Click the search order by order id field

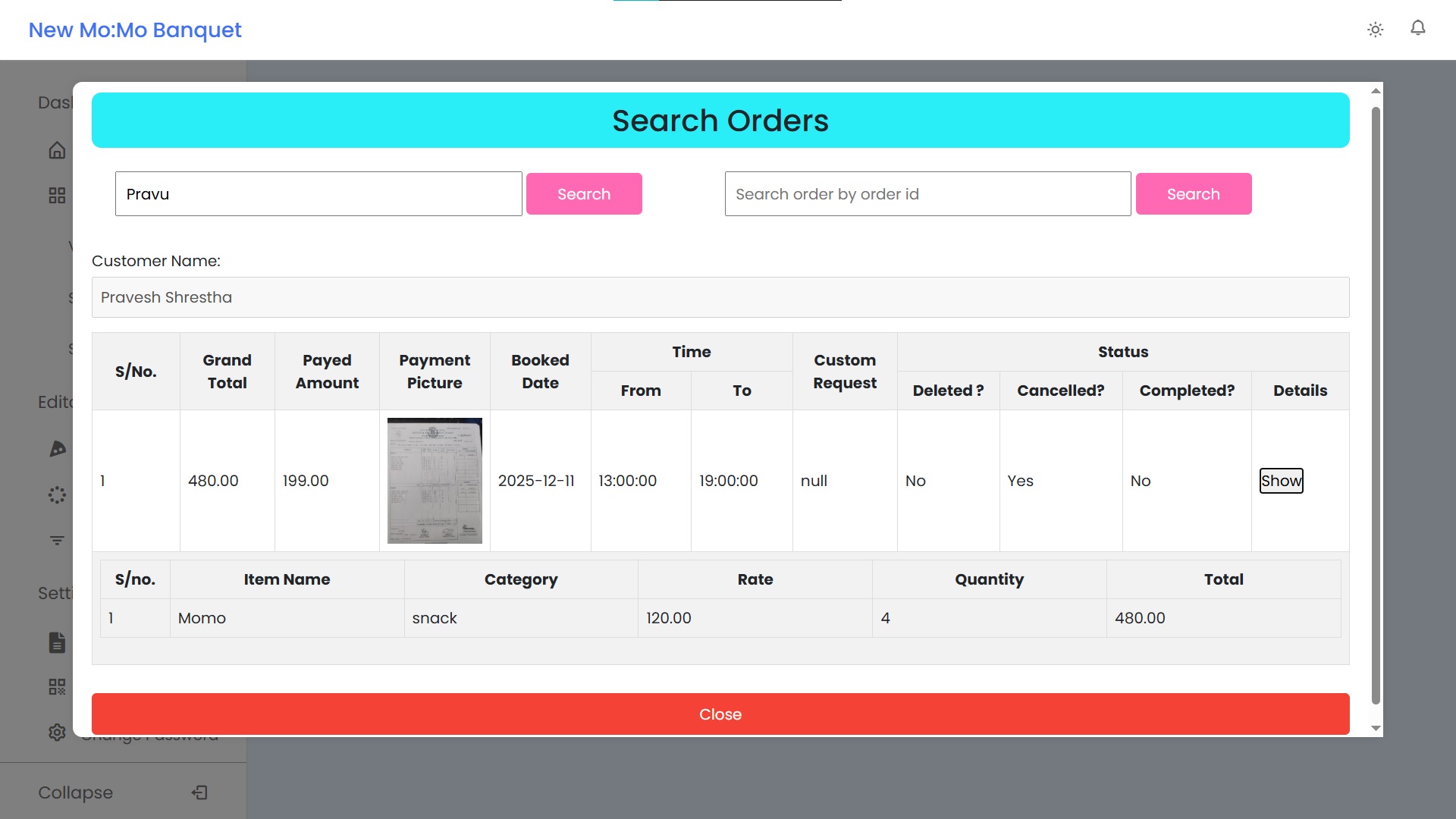927,194
